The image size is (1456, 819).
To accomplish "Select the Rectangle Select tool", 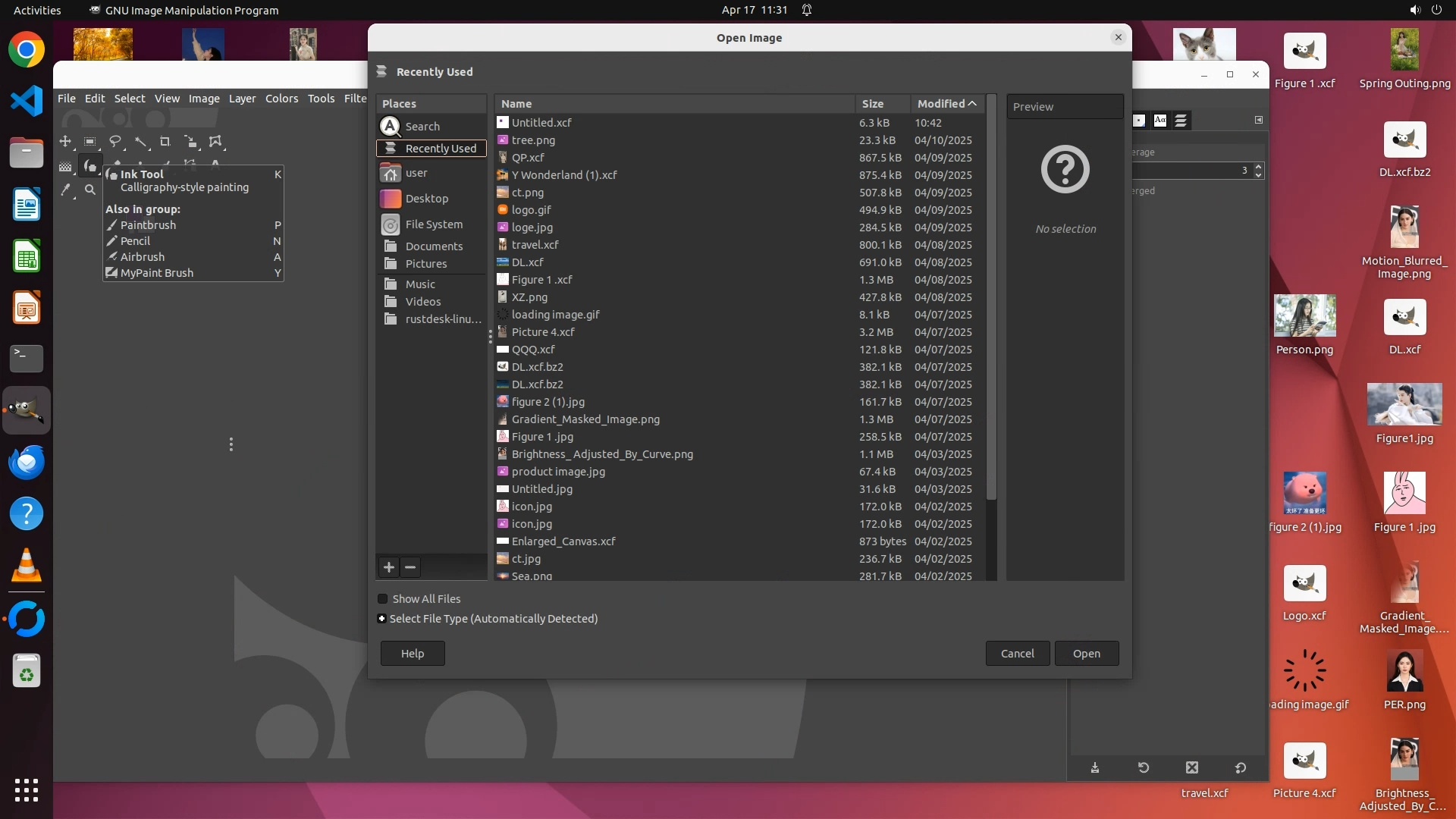I will (90, 142).
